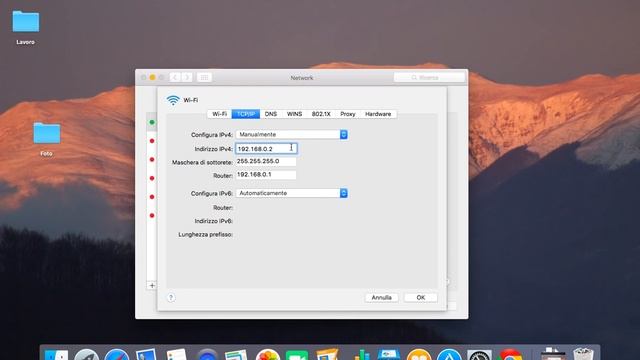Minimize Network window with yellow button

[x=152, y=77]
